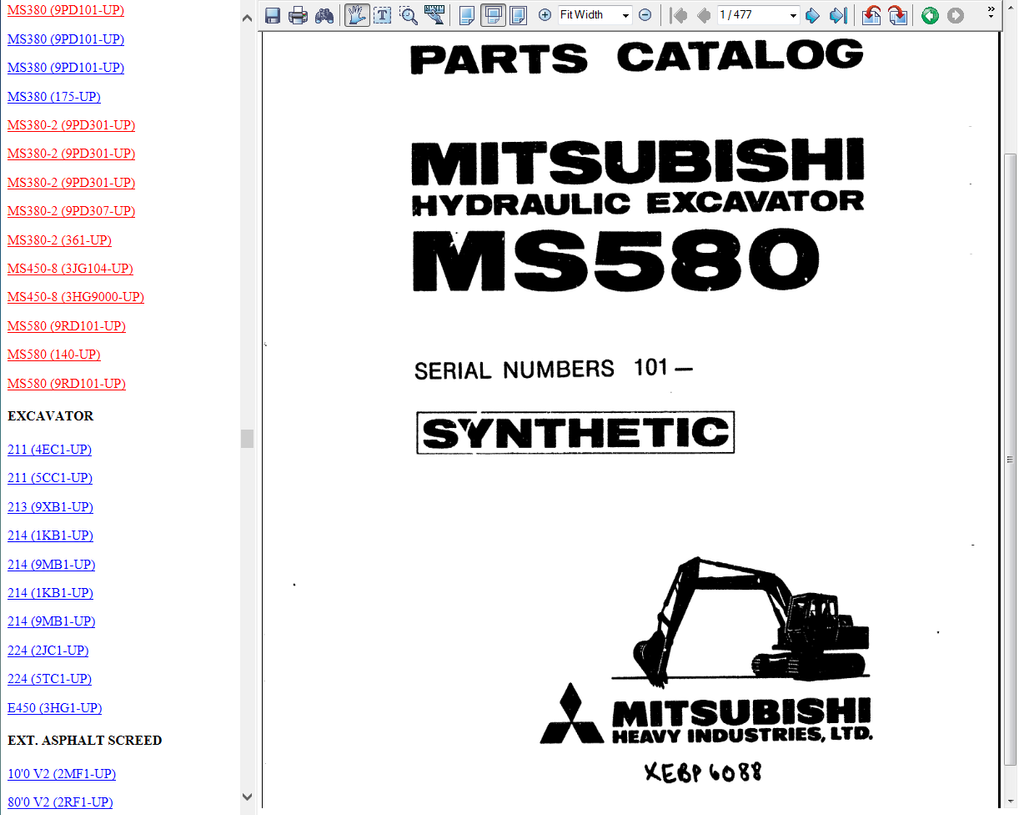The width and height of the screenshot is (1024, 815).
Task: Click the EXCAVATOR section heading
Action: click(50, 416)
